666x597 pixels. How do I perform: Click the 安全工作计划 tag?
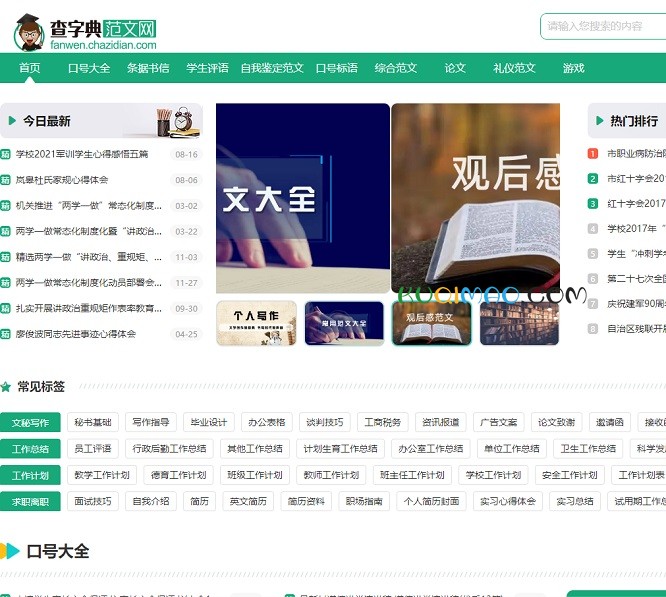pos(570,475)
